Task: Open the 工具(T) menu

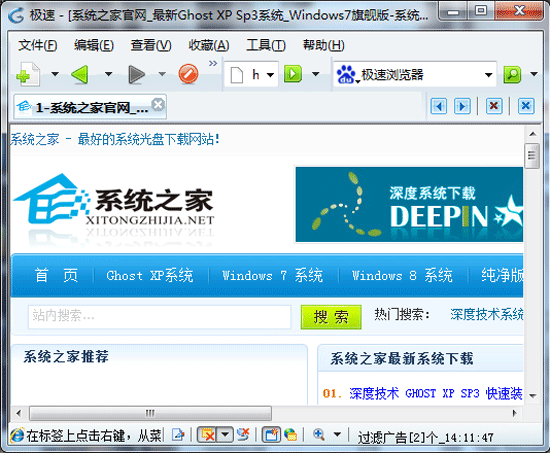Action: 266,45
